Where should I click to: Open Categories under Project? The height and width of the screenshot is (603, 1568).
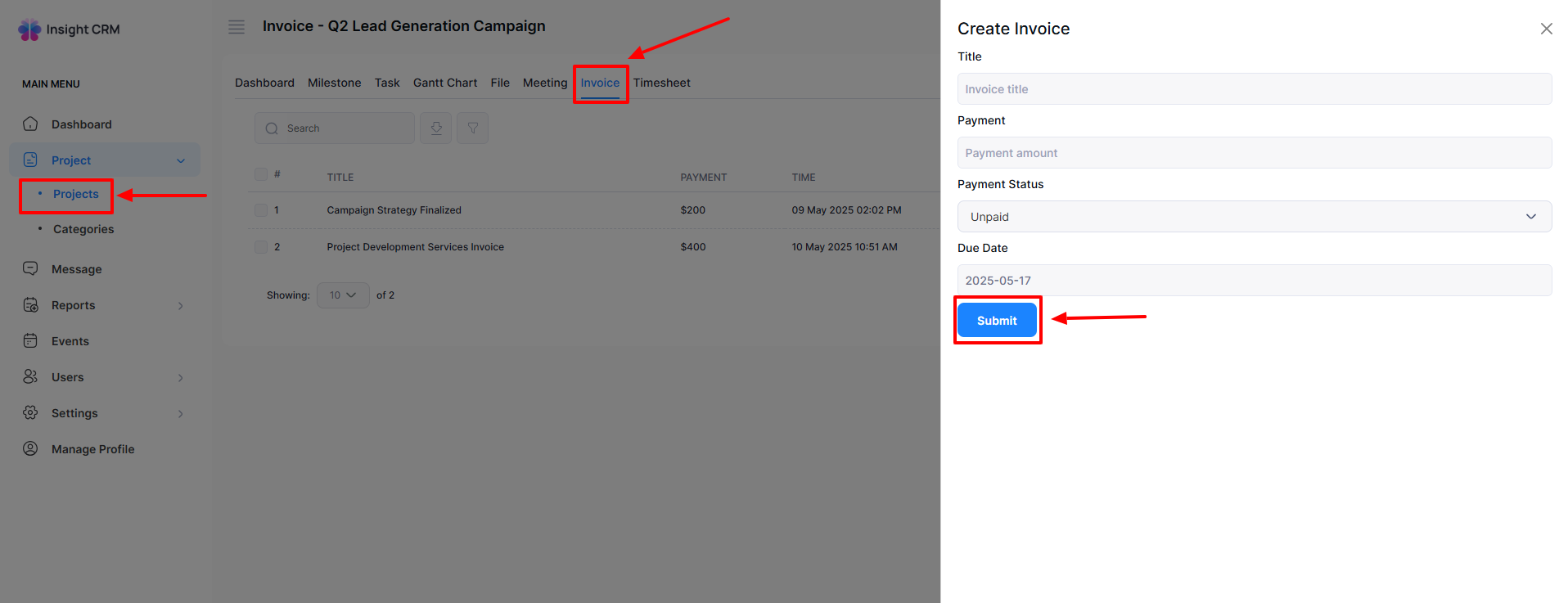[x=83, y=229]
